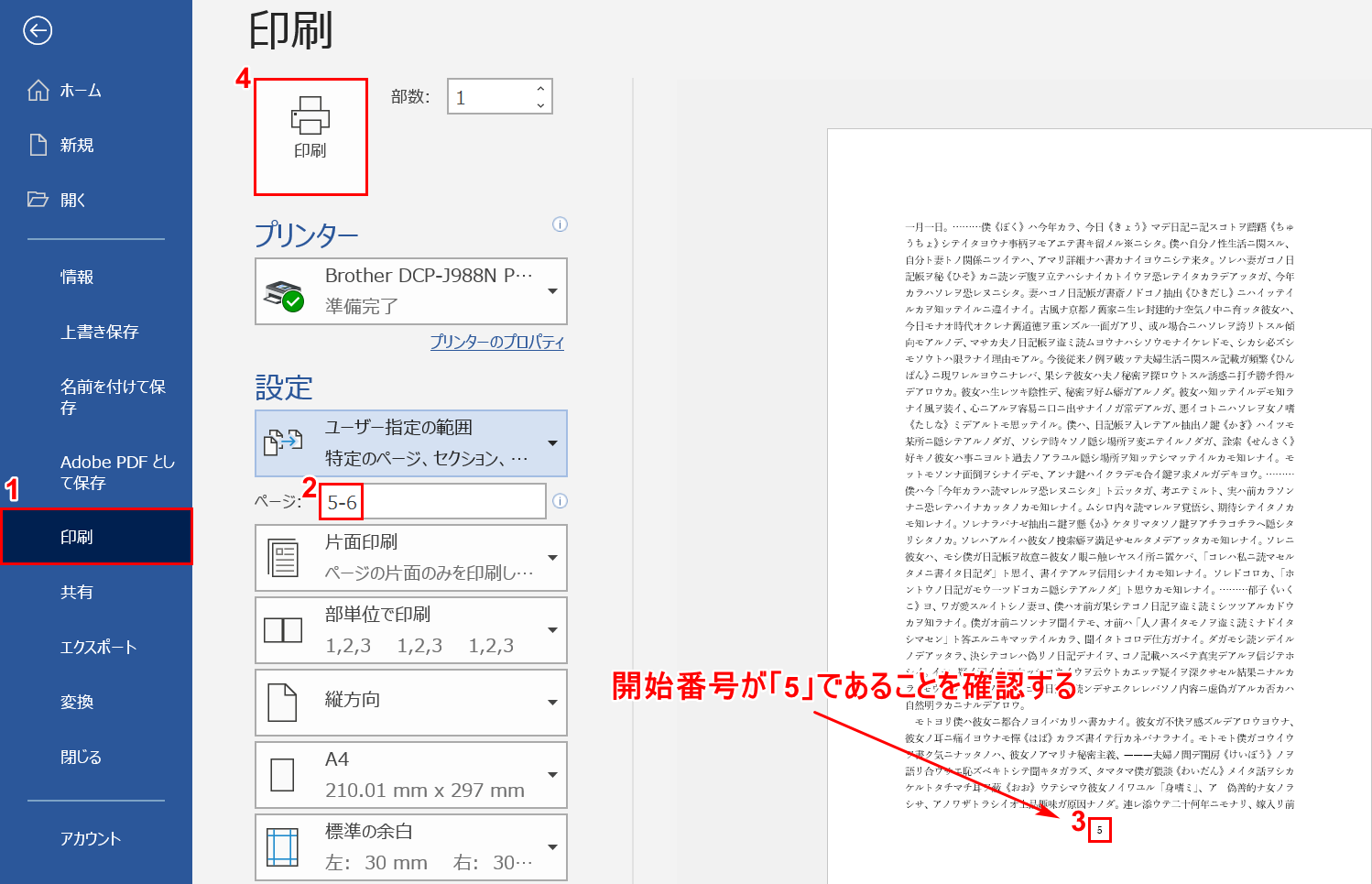Click the プリンター section heading
Screen dimensions: 1372x884
307,235
